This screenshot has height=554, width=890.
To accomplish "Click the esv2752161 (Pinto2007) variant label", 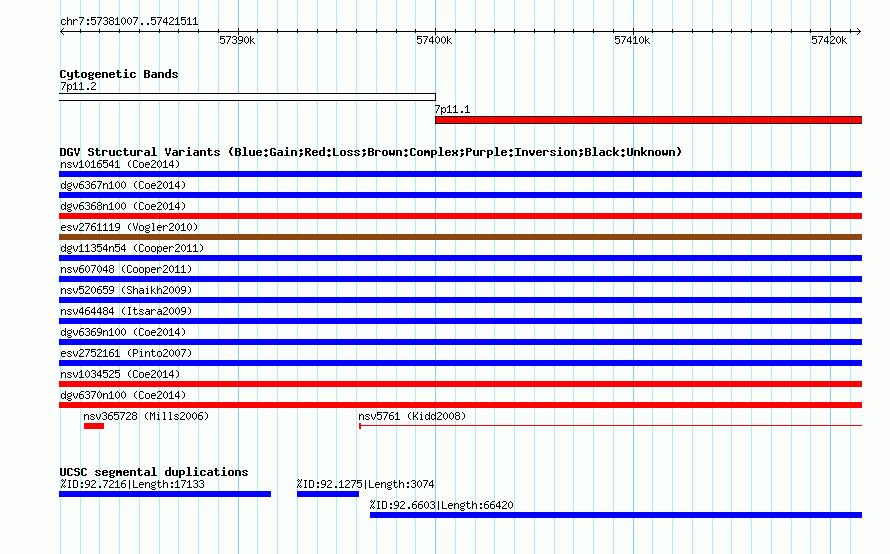I will [126, 353].
